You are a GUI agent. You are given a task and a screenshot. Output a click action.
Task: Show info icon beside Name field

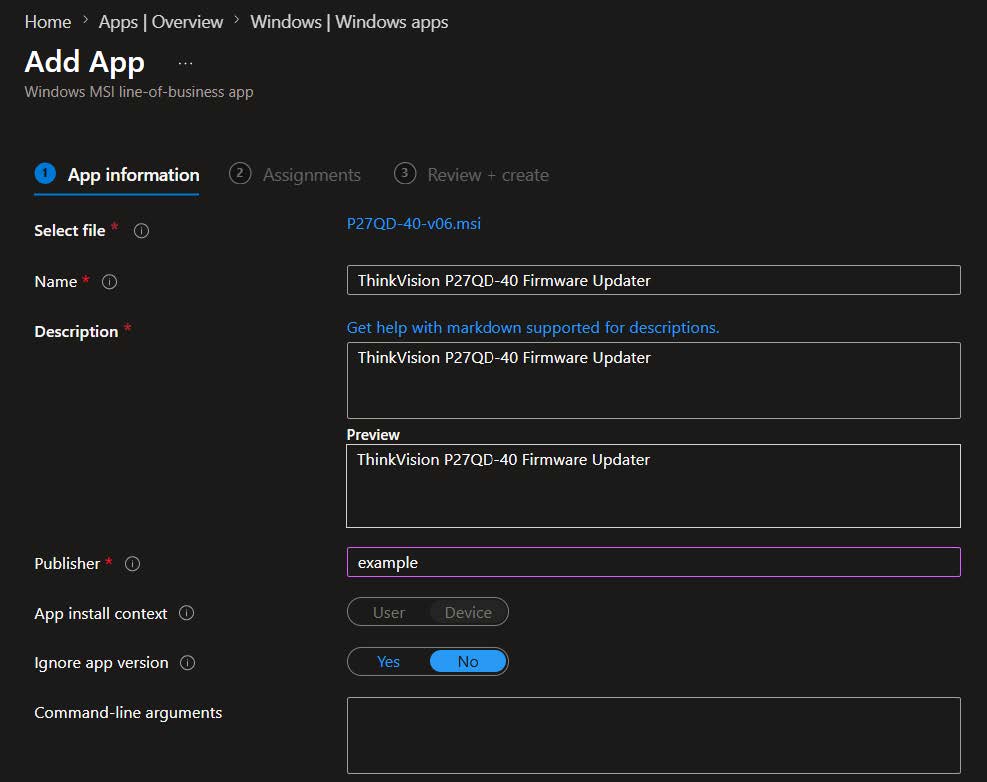(110, 281)
